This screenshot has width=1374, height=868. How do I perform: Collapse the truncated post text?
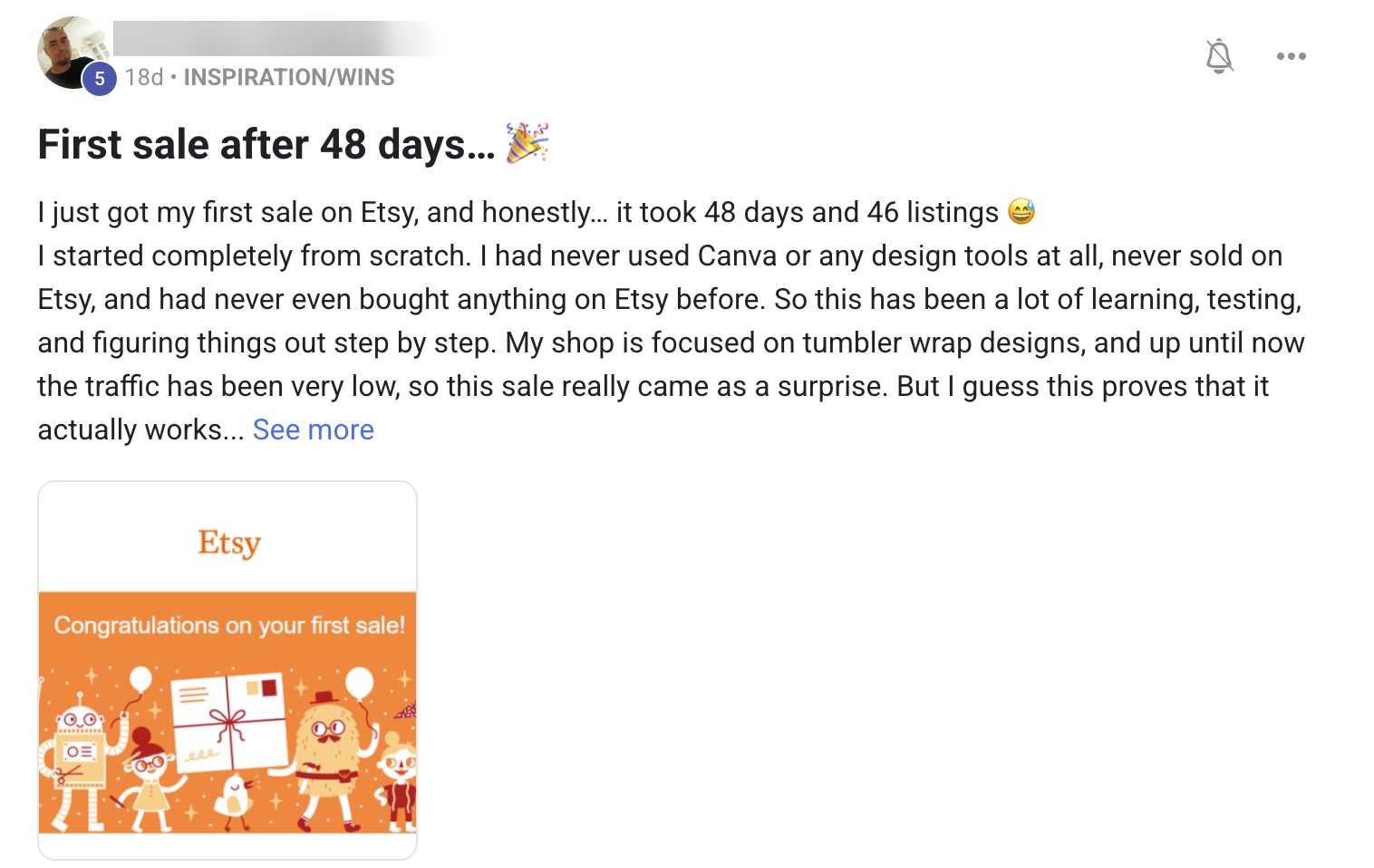click(x=313, y=429)
